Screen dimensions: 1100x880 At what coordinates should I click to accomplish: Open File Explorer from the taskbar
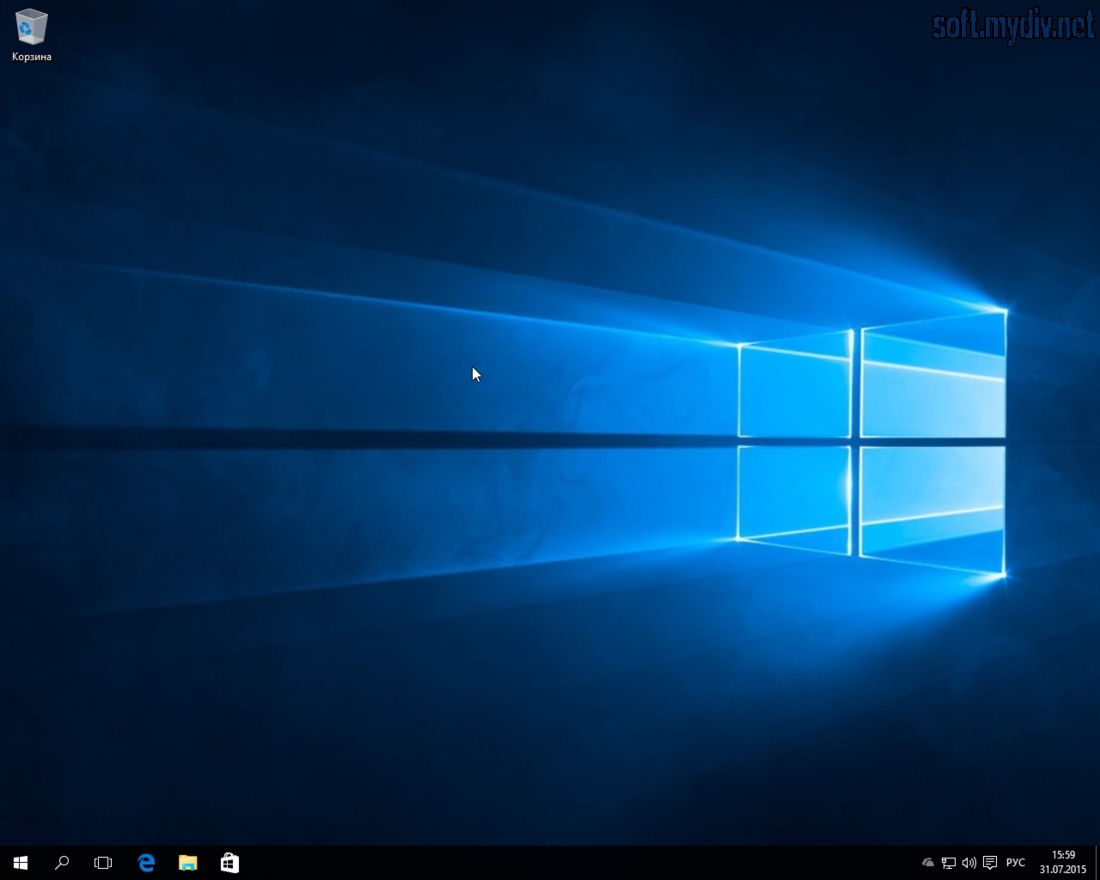(188, 862)
